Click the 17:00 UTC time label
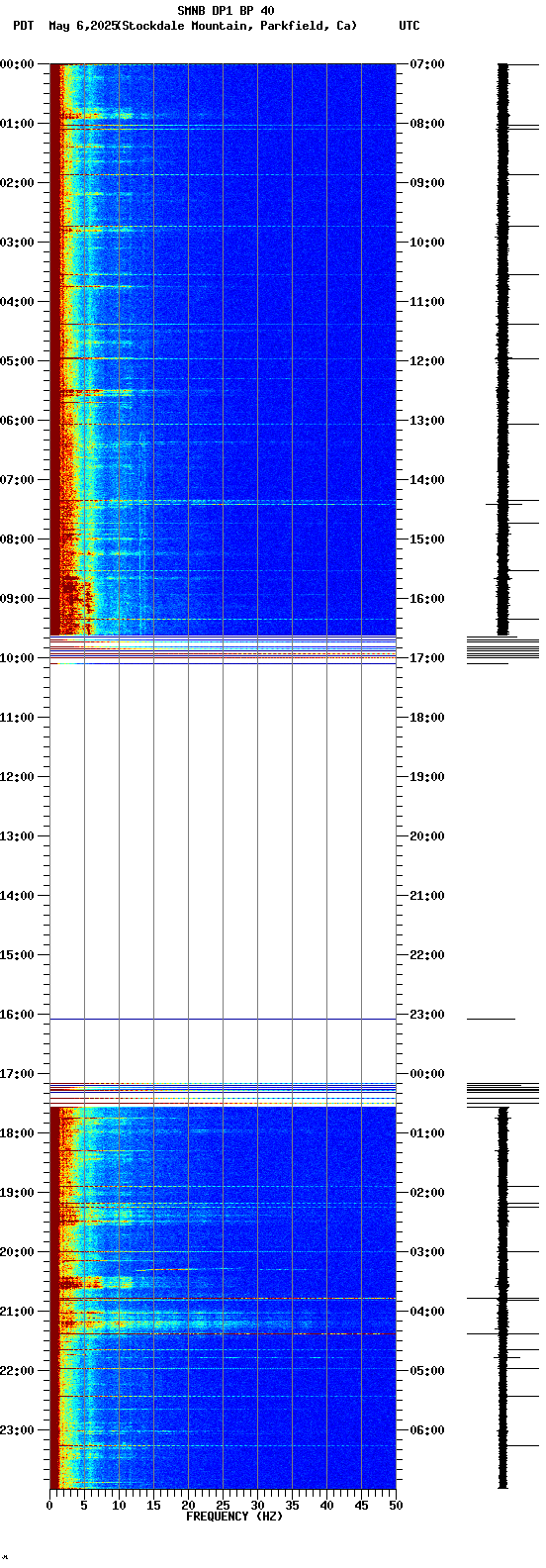The height and width of the screenshot is (1568, 546). click(427, 658)
